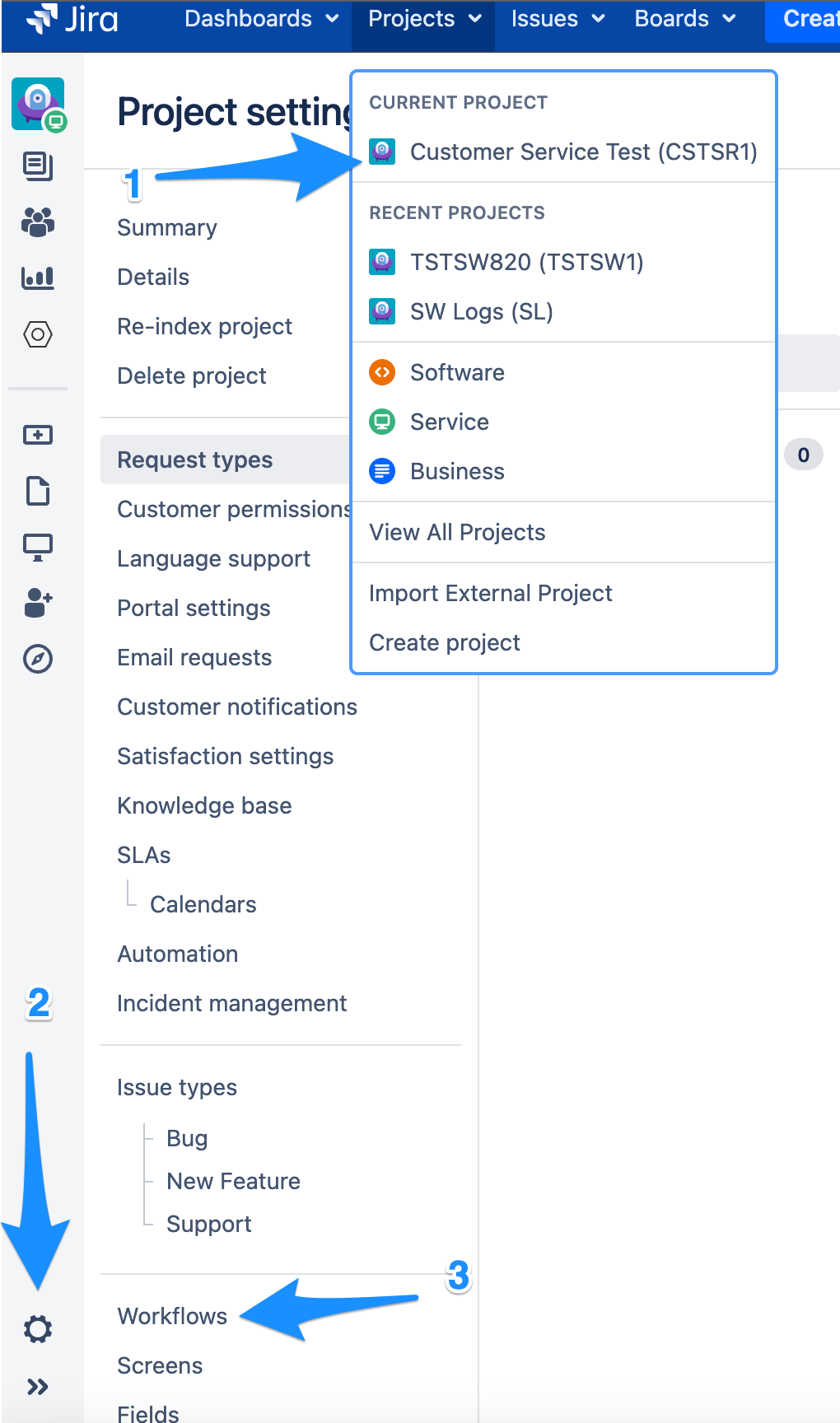840x1423 pixels.
Task: Open Automation settings
Action: coord(177,954)
